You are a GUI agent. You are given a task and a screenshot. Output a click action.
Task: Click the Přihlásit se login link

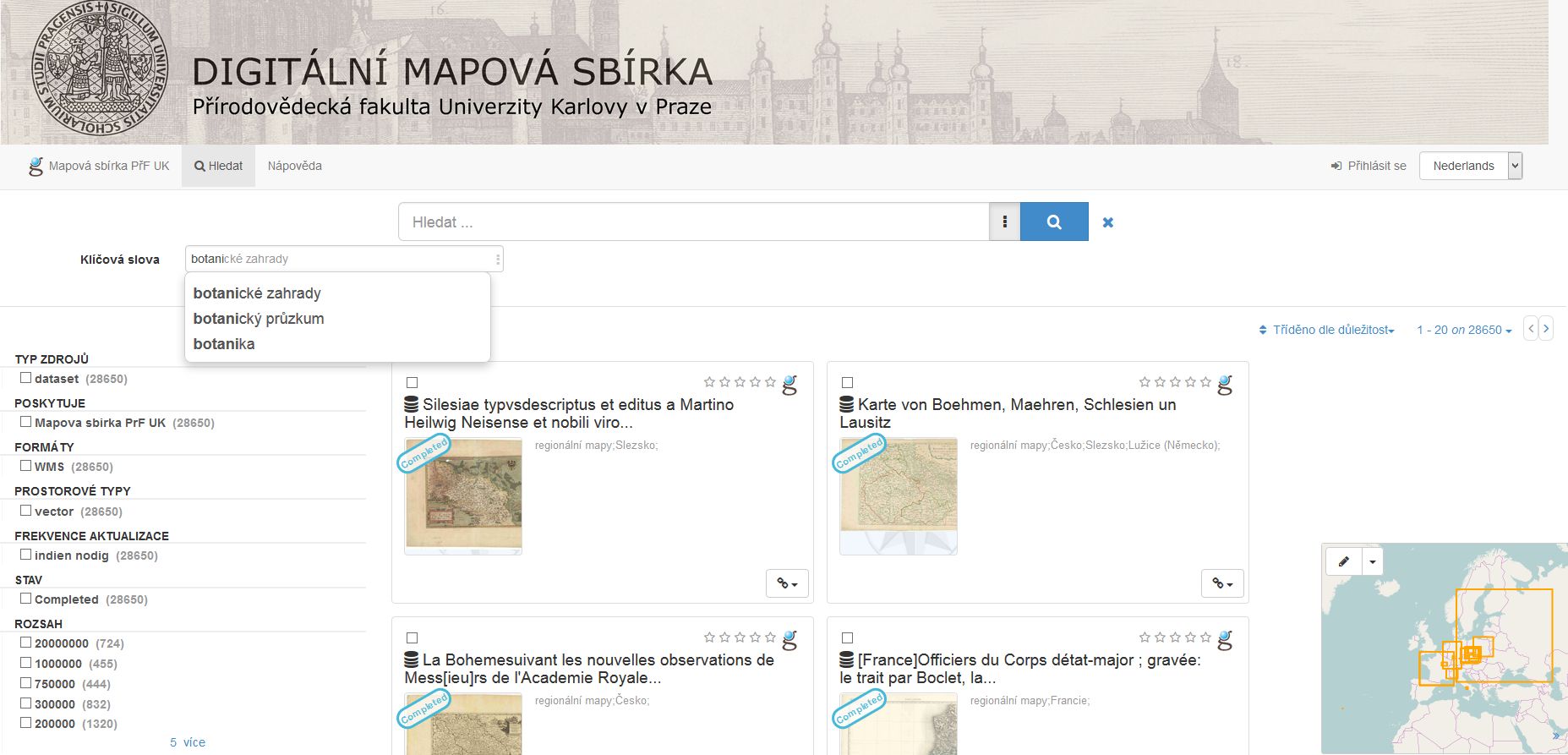point(1369,166)
